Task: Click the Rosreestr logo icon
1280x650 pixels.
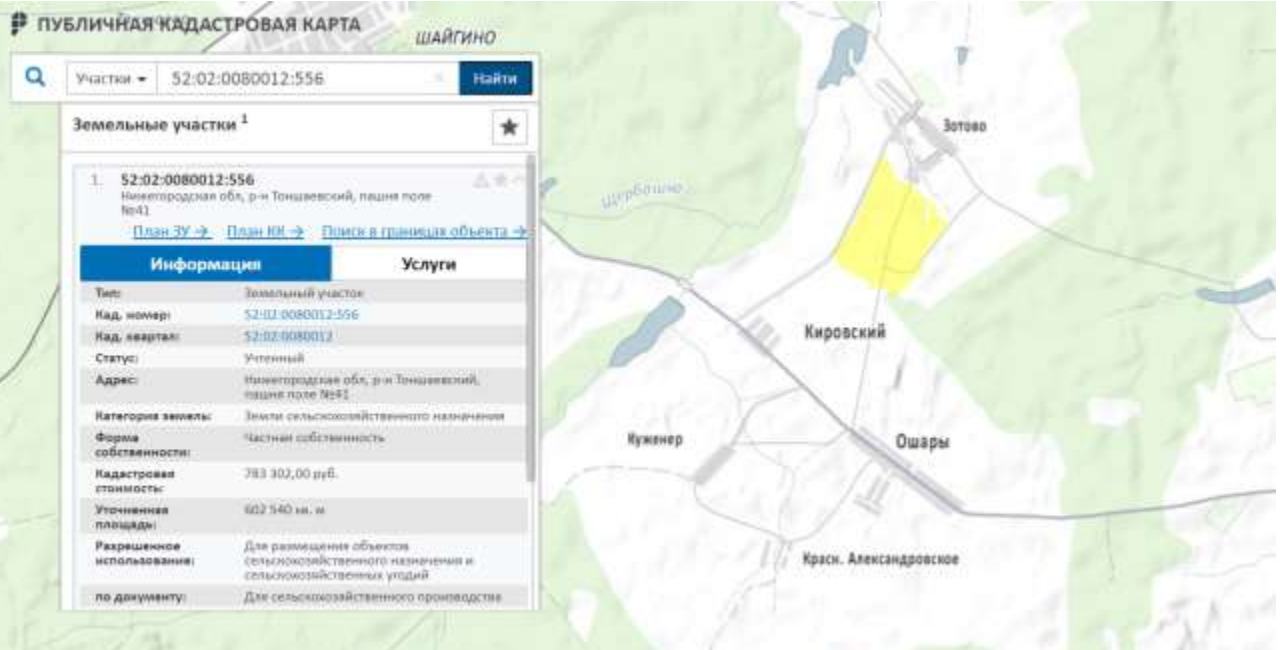Action: coord(18,25)
